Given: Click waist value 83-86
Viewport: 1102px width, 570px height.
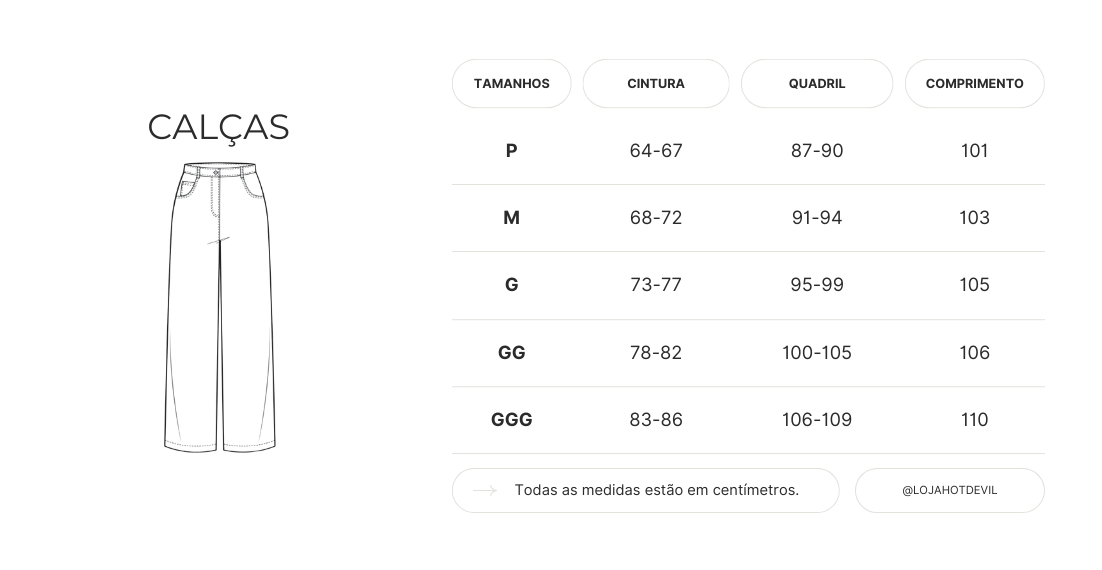Looking at the screenshot, I should (656, 420).
